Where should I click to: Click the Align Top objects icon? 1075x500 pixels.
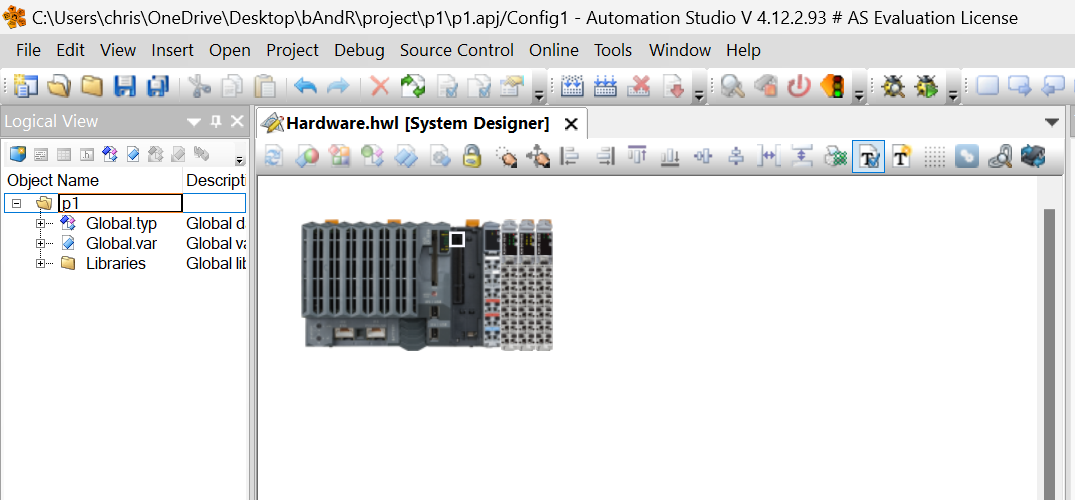coord(638,156)
